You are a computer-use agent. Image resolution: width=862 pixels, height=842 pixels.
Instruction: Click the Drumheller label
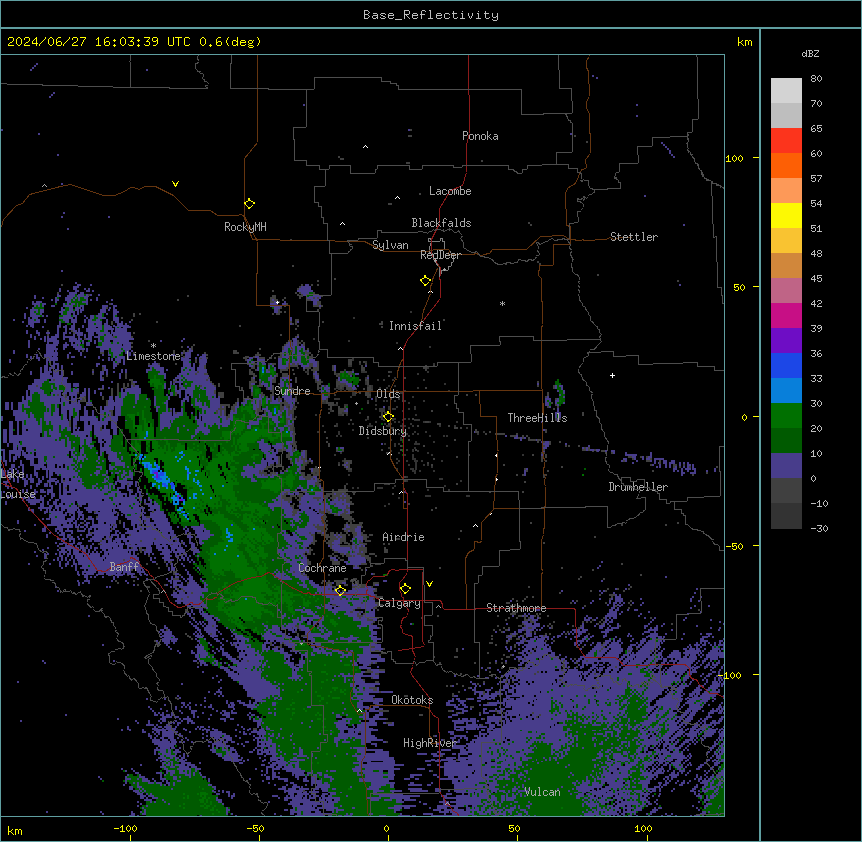[x=638, y=487]
